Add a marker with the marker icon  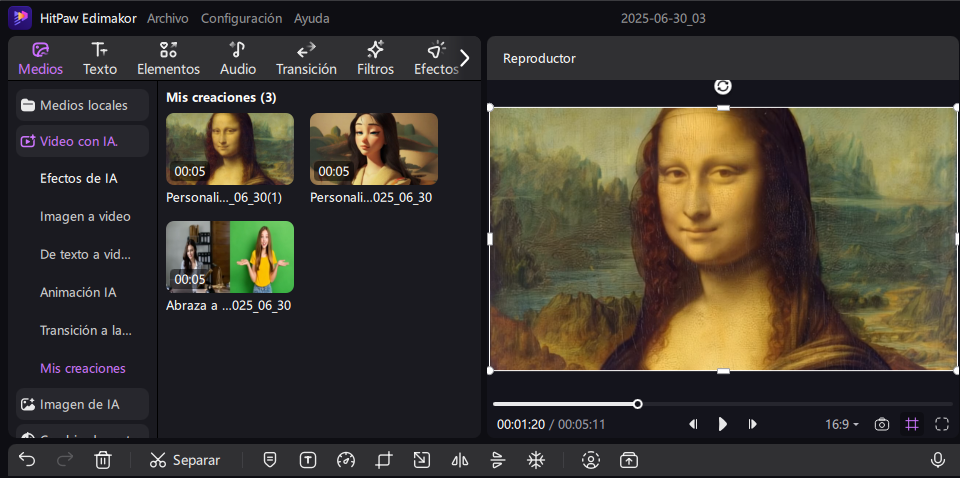(269, 460)
